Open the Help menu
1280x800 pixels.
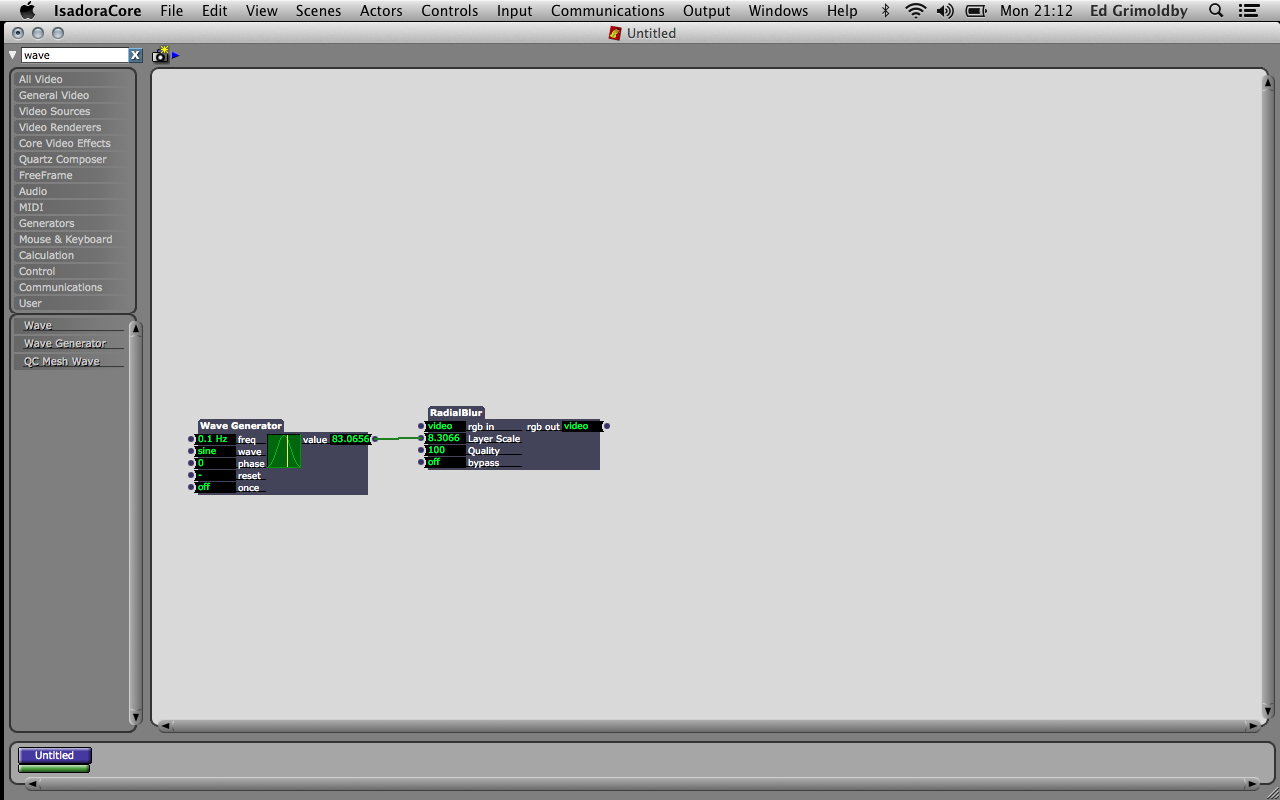pos(842,11)
